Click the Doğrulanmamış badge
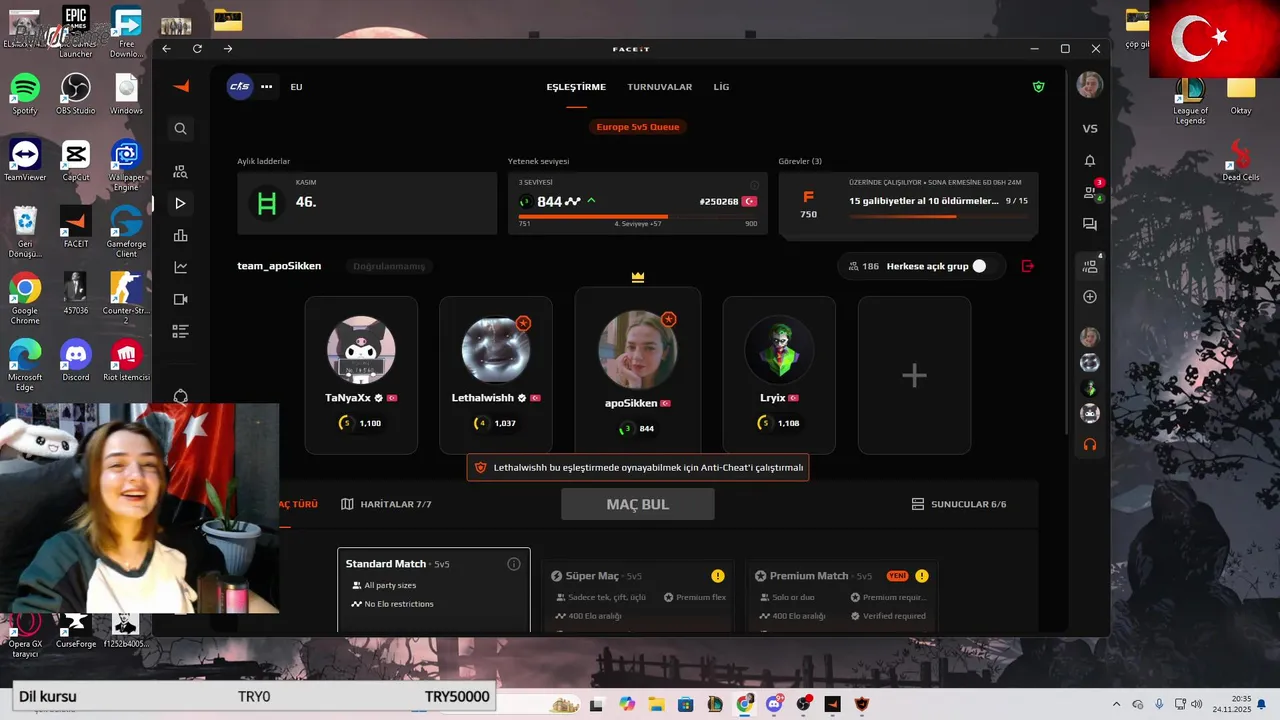The width and height of the screenshot is (1280, 720). [389, 266]
